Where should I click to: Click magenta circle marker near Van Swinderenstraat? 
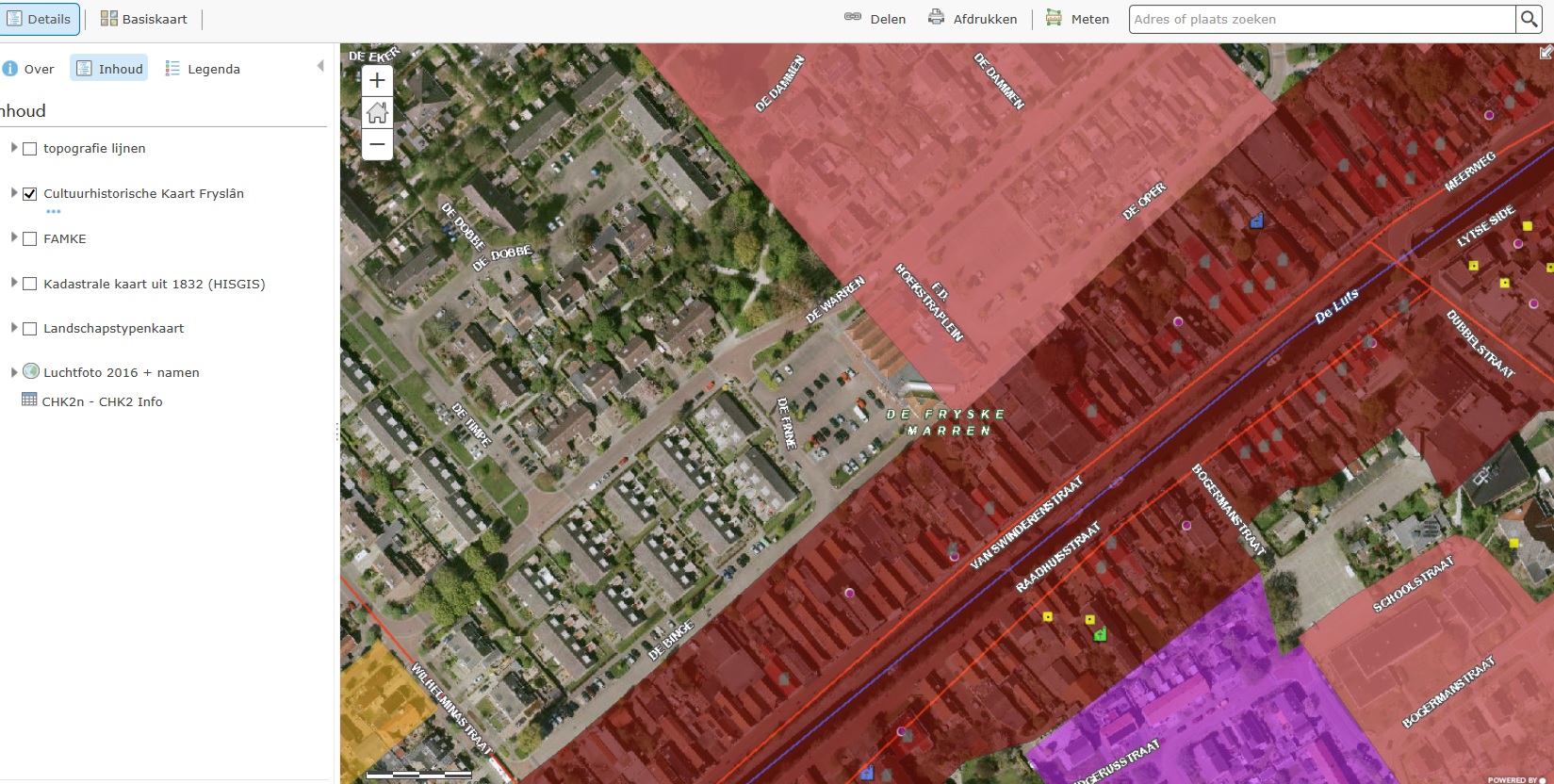pyautogui.click(x=954, y=557)
